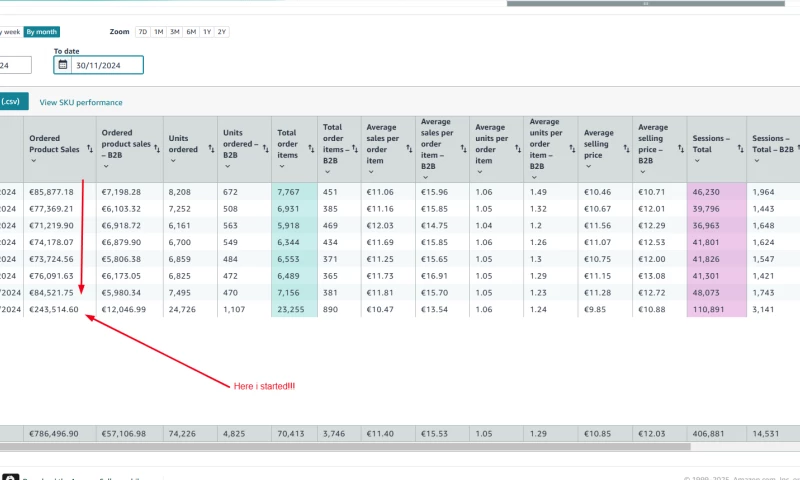
Task: Expand chevron under Sessions – Total header
Action: [697, 161]
